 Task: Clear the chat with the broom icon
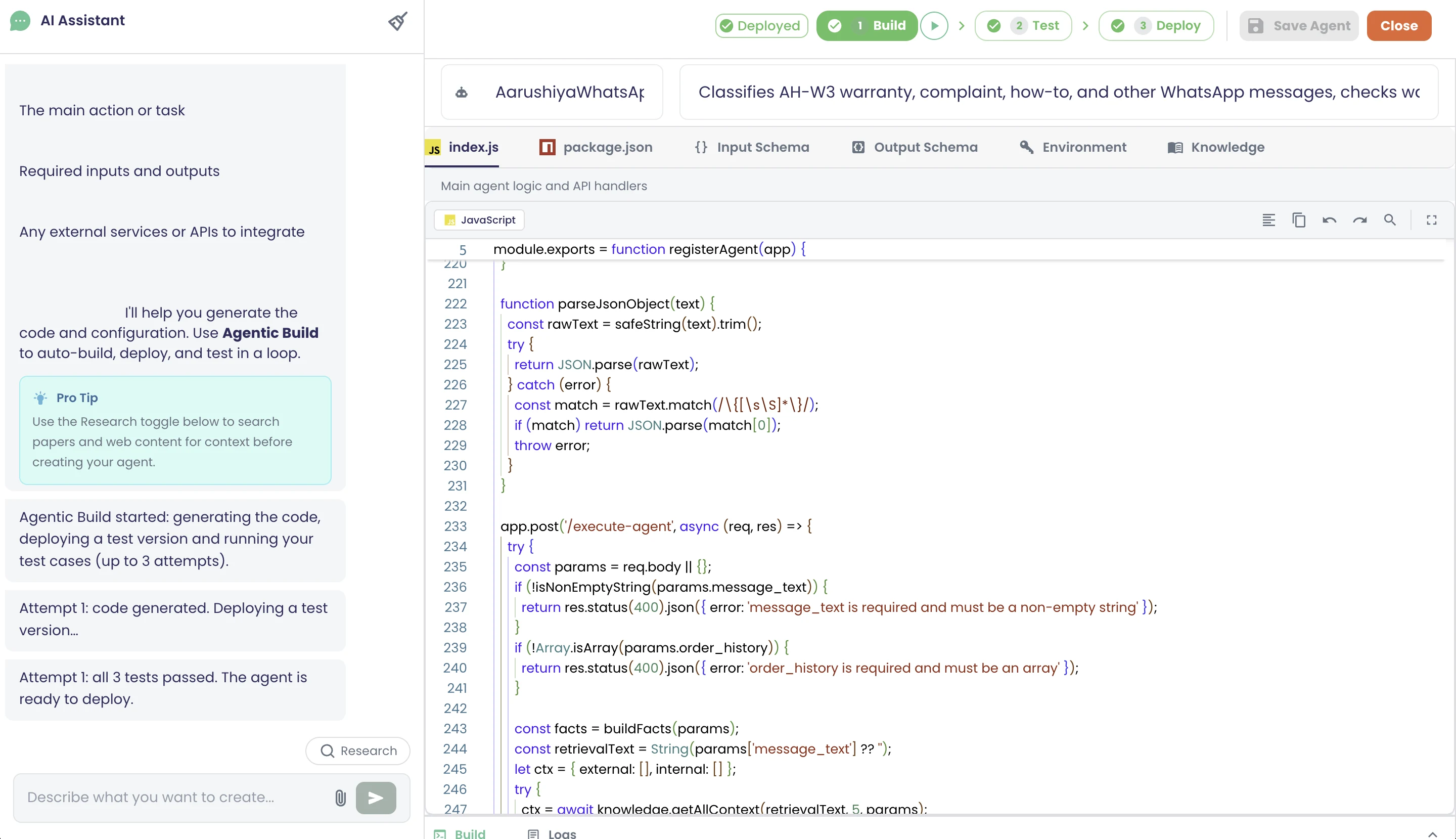tap(397, 21)
